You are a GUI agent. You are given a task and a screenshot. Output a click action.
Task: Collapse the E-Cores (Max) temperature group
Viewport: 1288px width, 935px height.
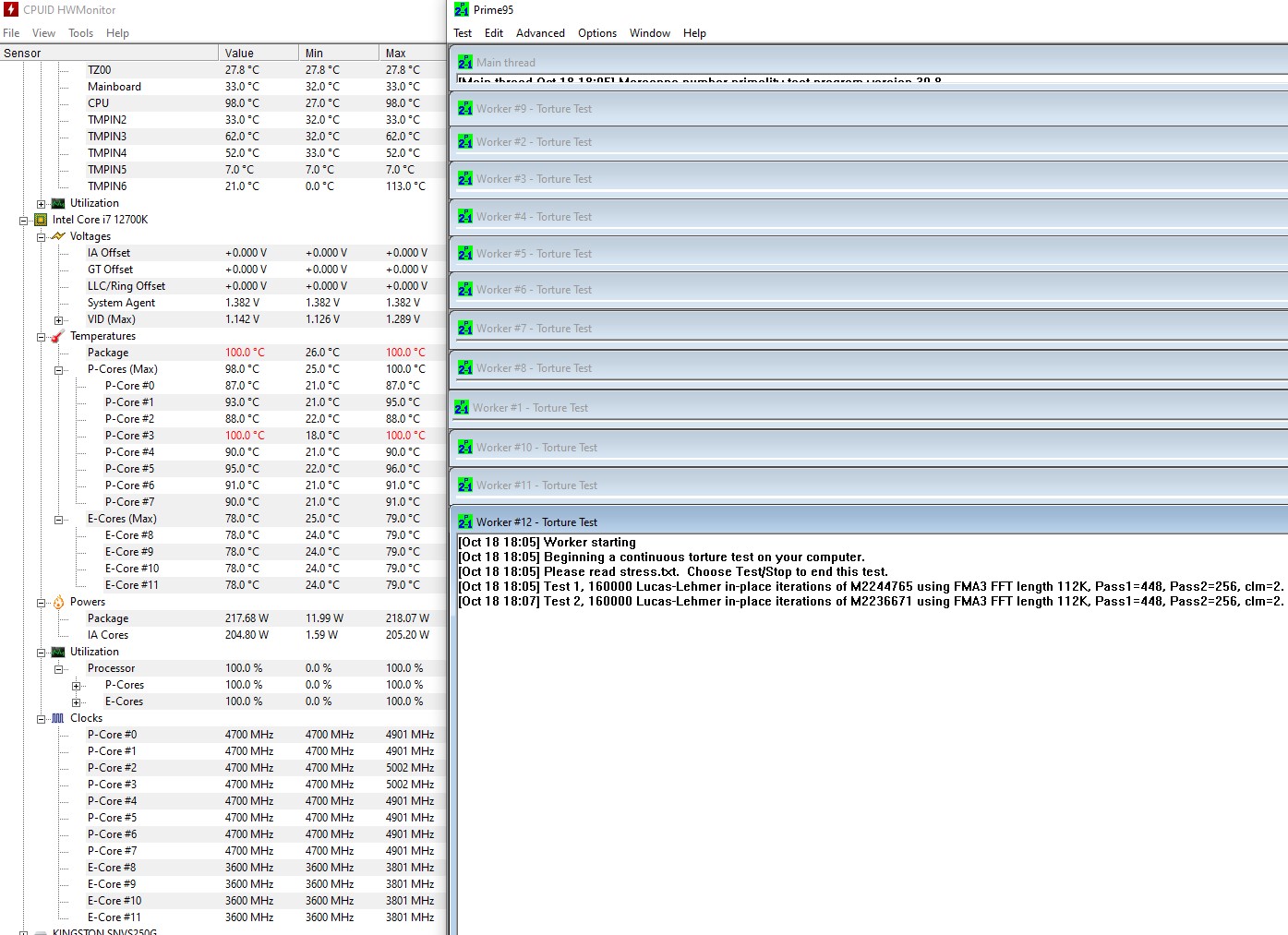pos(59,520)
